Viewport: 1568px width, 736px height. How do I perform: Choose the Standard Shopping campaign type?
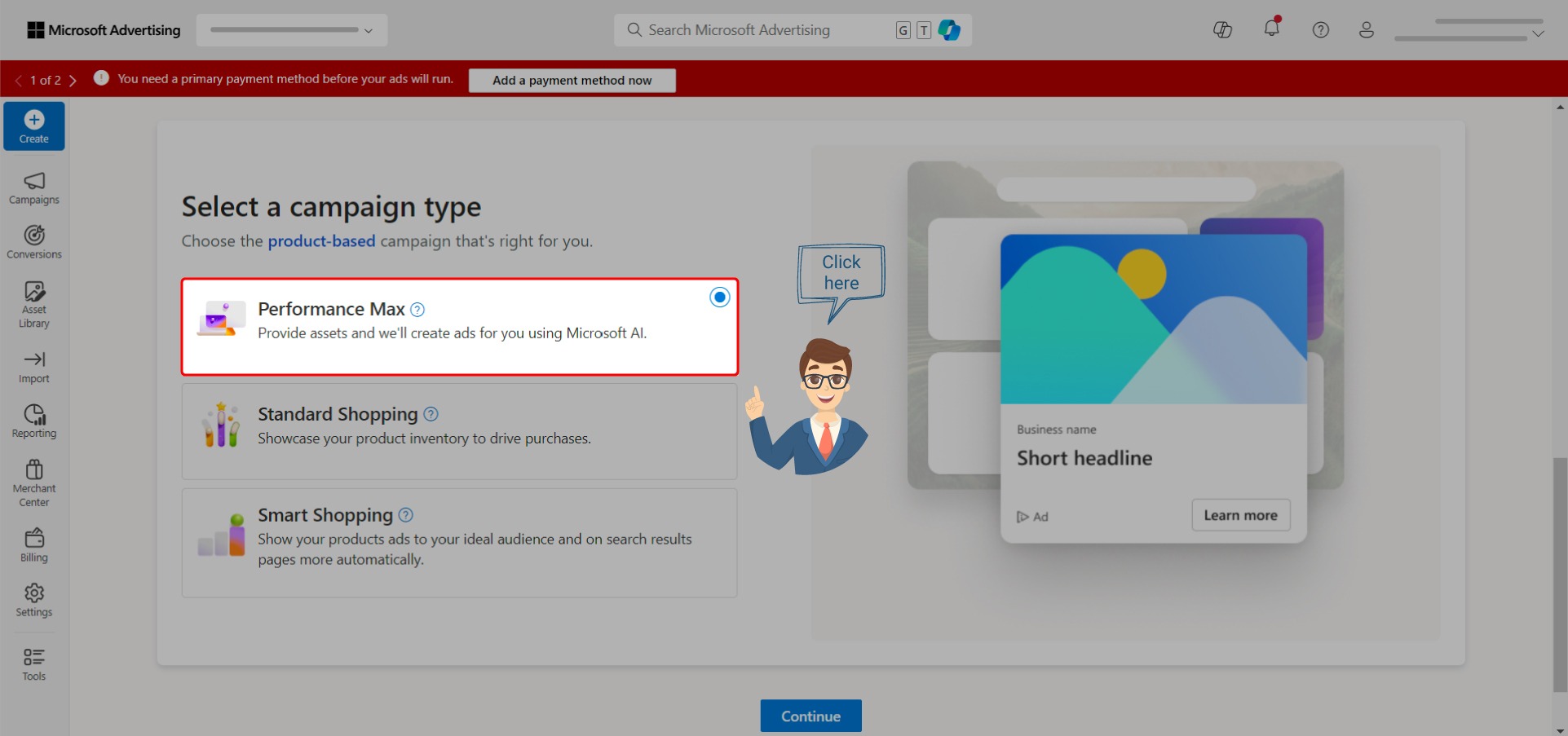(x=459, y=430)
